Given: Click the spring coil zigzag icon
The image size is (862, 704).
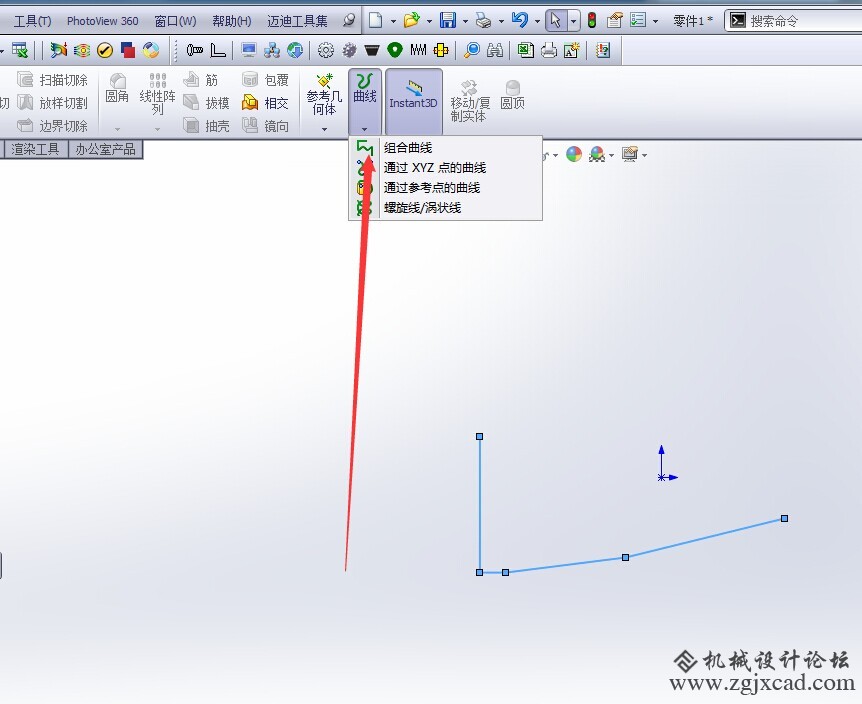Looking at the screenshot, I should click(418, 51).
